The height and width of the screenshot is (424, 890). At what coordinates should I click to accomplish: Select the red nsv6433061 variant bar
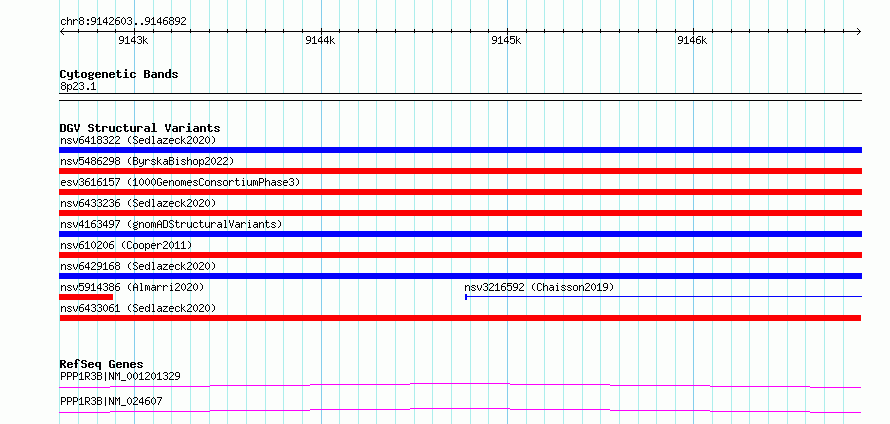(x=460, y=318)
